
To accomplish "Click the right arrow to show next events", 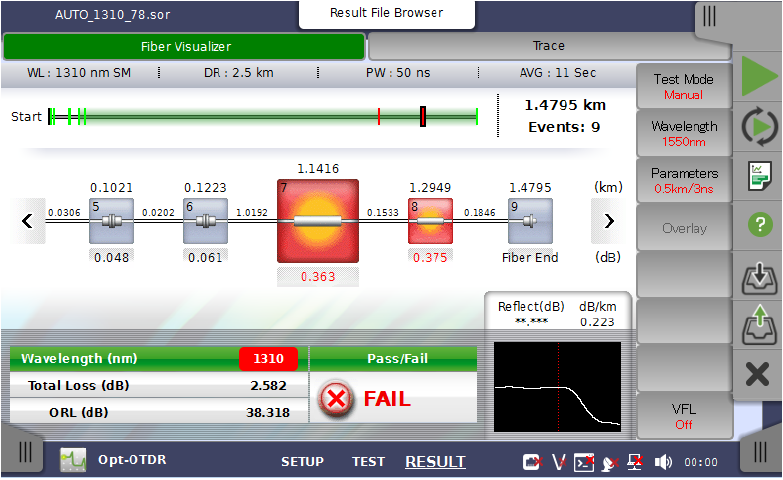I will point(609,221).
